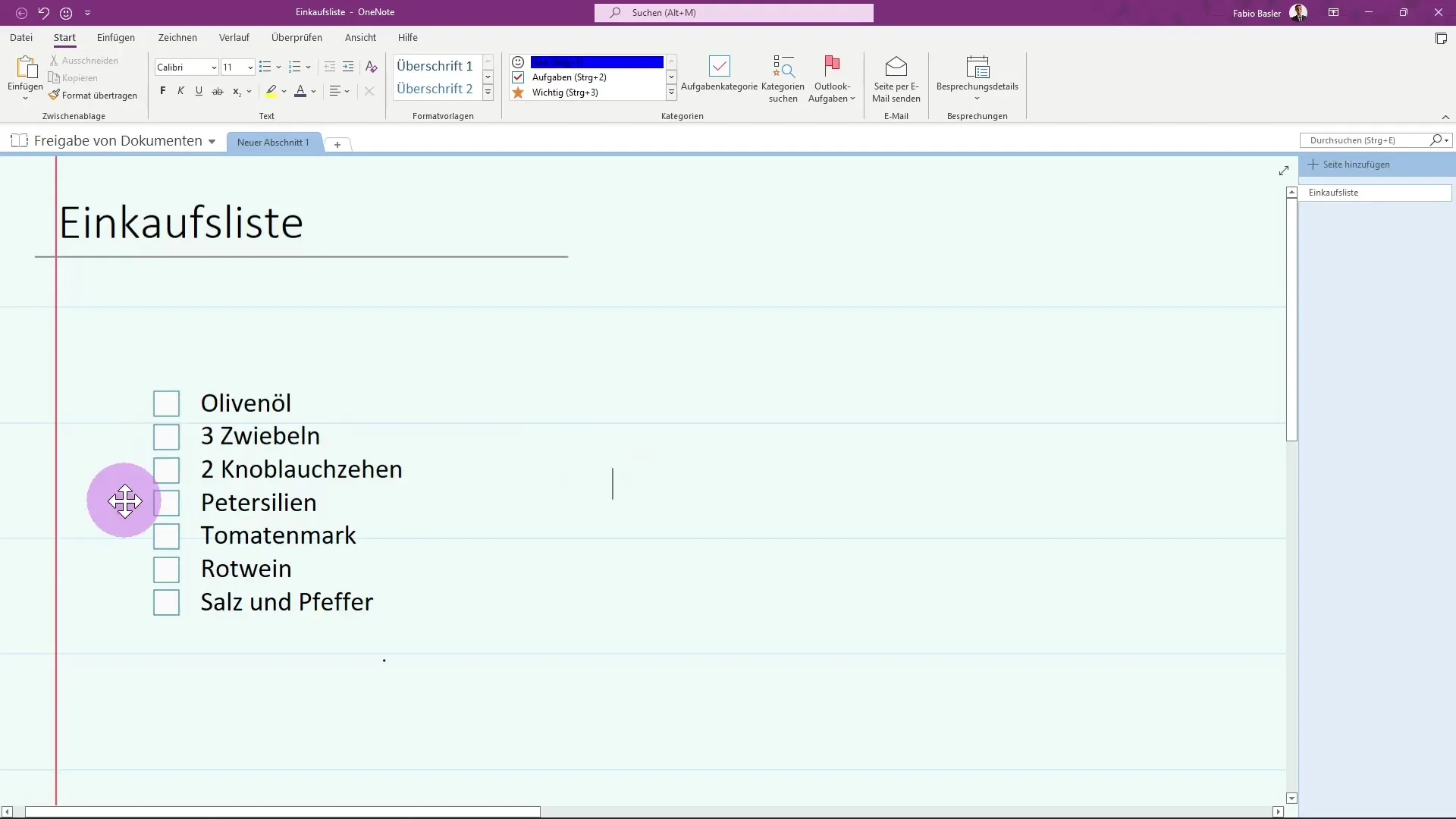The height and width of the screenshot is (819, 1456).
Task: Click the Aufgabenkategorie checkbox icon
Action: click(719, 67)
